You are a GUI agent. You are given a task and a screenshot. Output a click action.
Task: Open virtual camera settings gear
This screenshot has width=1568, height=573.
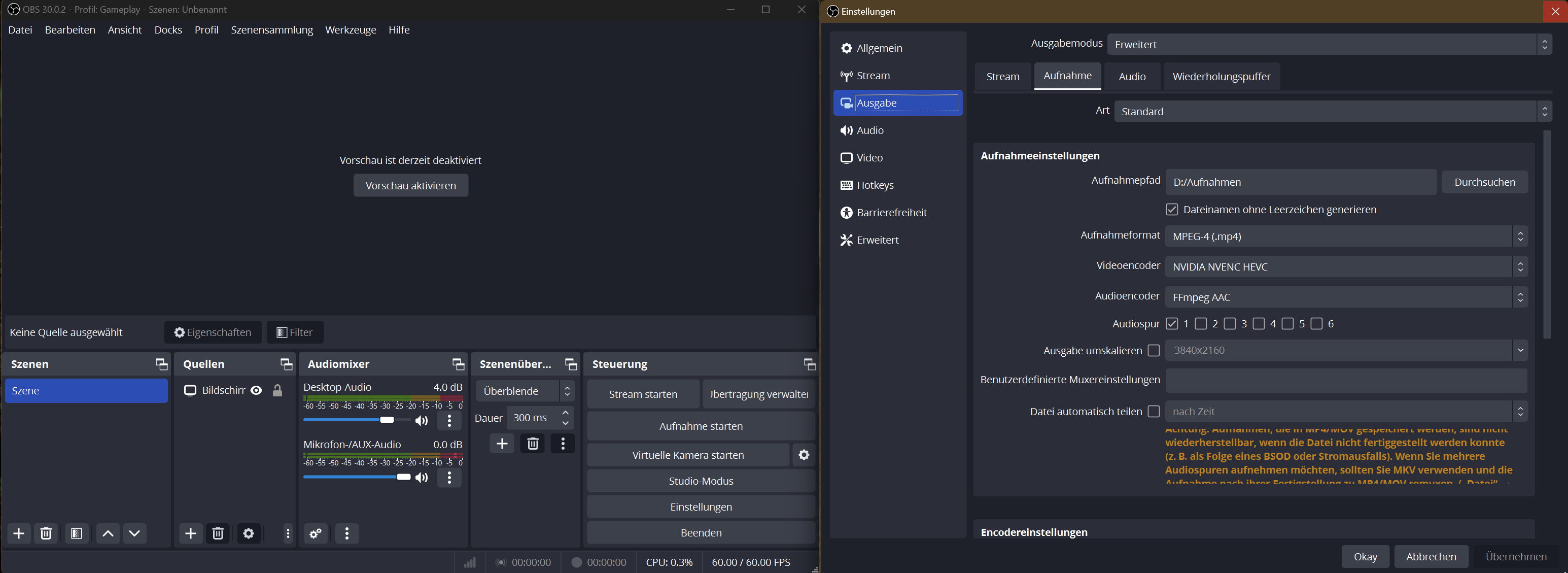coord(804,455)
